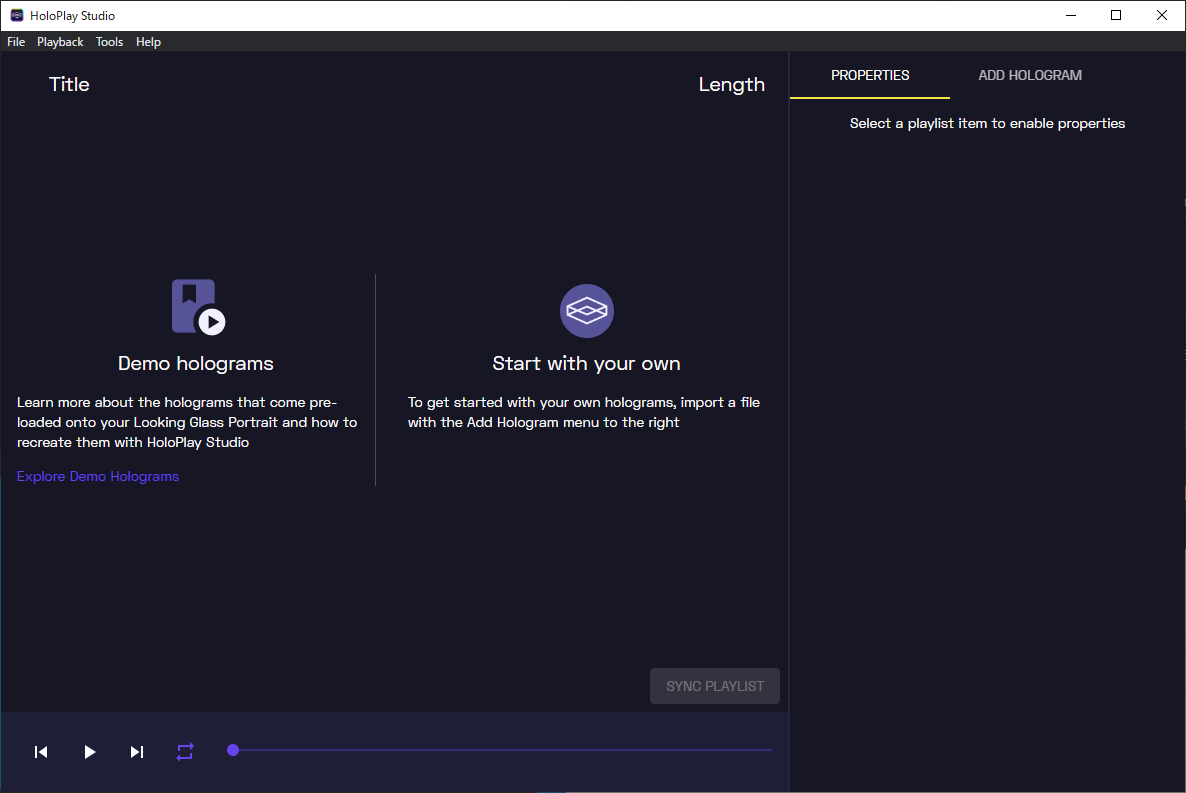1186x793 pixels.
Task: Click the HoloPlay Studio app icon in title bar
Action: (17, 15)
